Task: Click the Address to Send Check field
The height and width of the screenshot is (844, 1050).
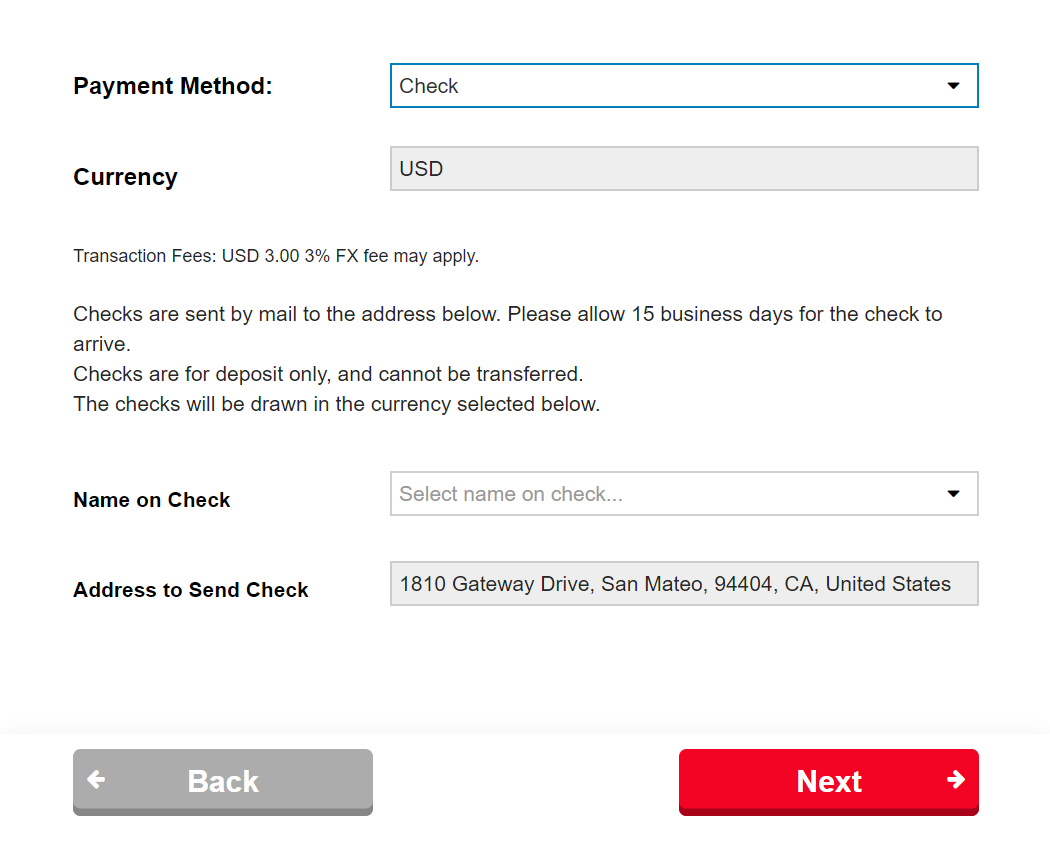Action: (x=684, y=583)
